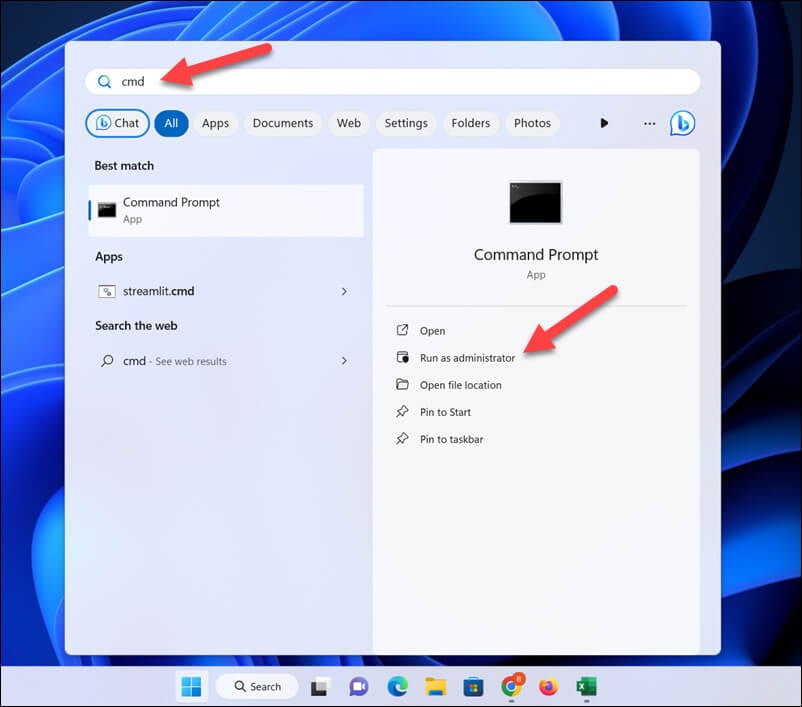Screen dimensions: 802x707
Task: Launch Firefox from the taskbar
Action: (x=548, y=686)
